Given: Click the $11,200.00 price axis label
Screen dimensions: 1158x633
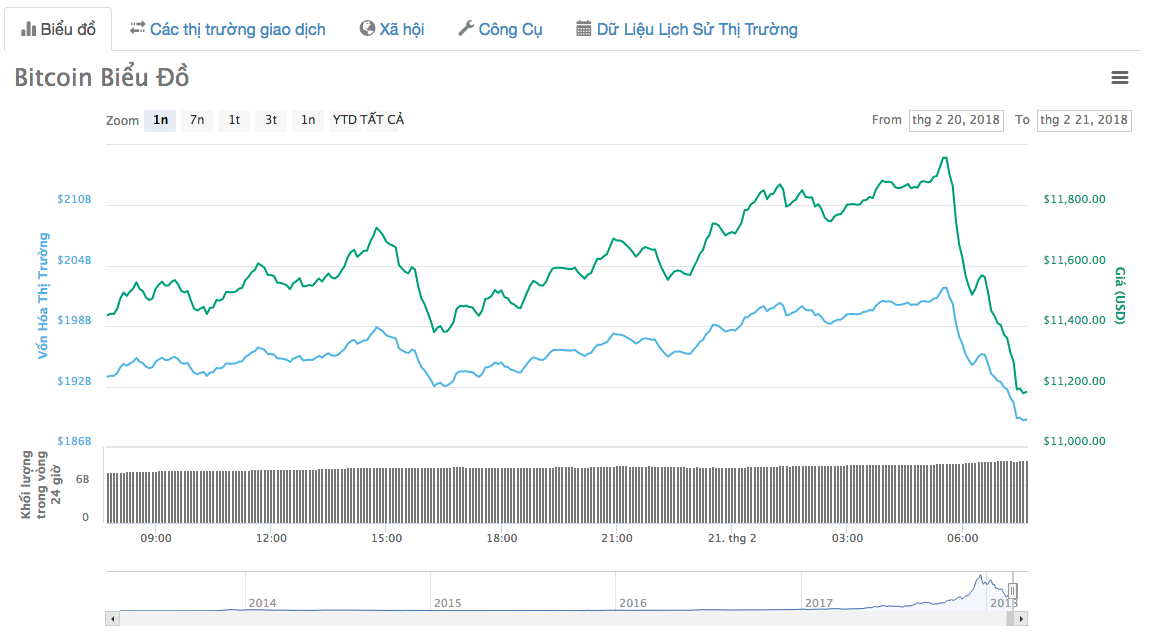Looking at the screenshot, I should pos(1075,381).
